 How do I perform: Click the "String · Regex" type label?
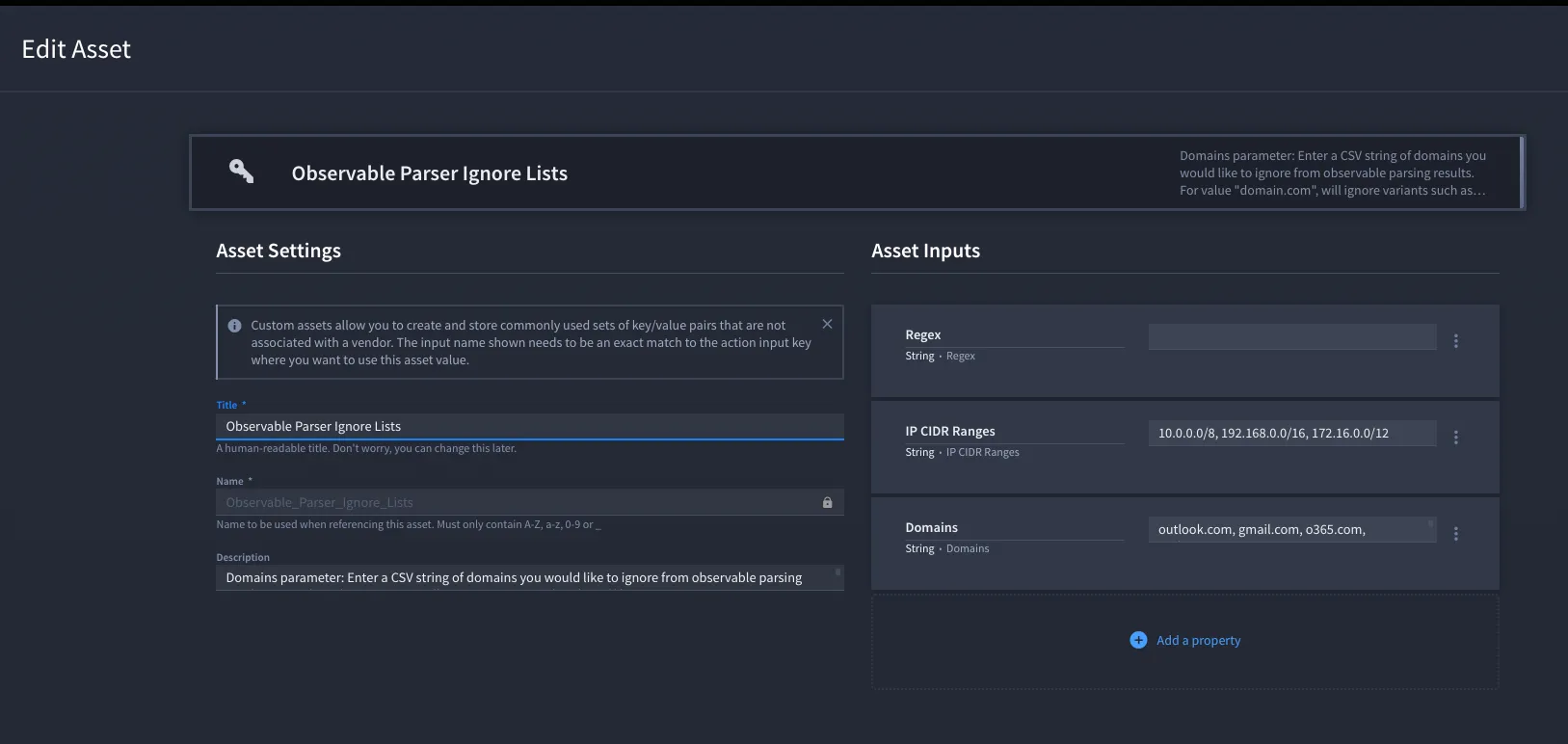(x=941, y=356)
